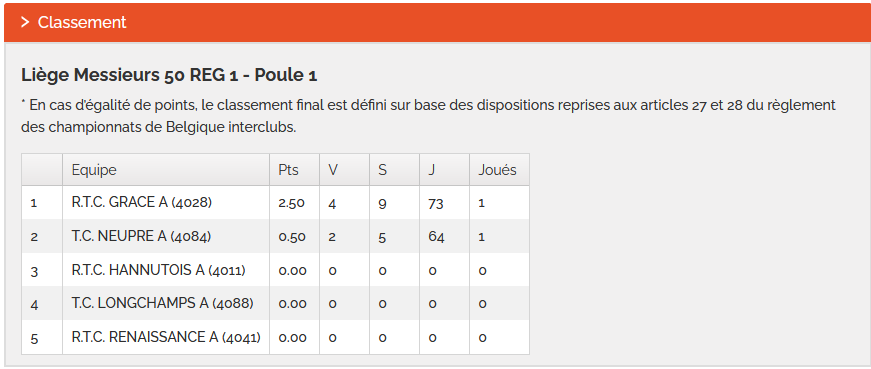Click the 2.50 points cell for GRACE
The image size is (871, 369).
292,203
